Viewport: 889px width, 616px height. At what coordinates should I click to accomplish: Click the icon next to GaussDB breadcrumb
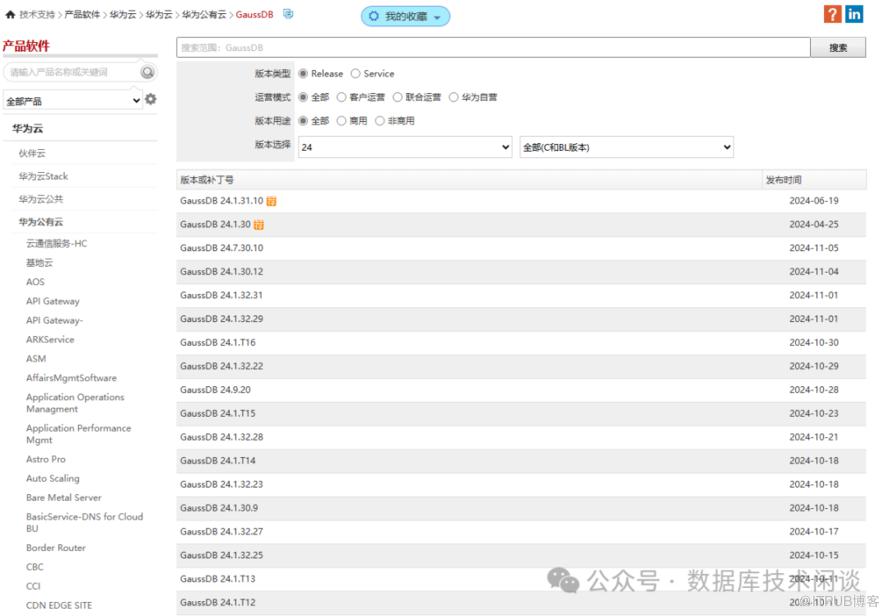point(289,14)
